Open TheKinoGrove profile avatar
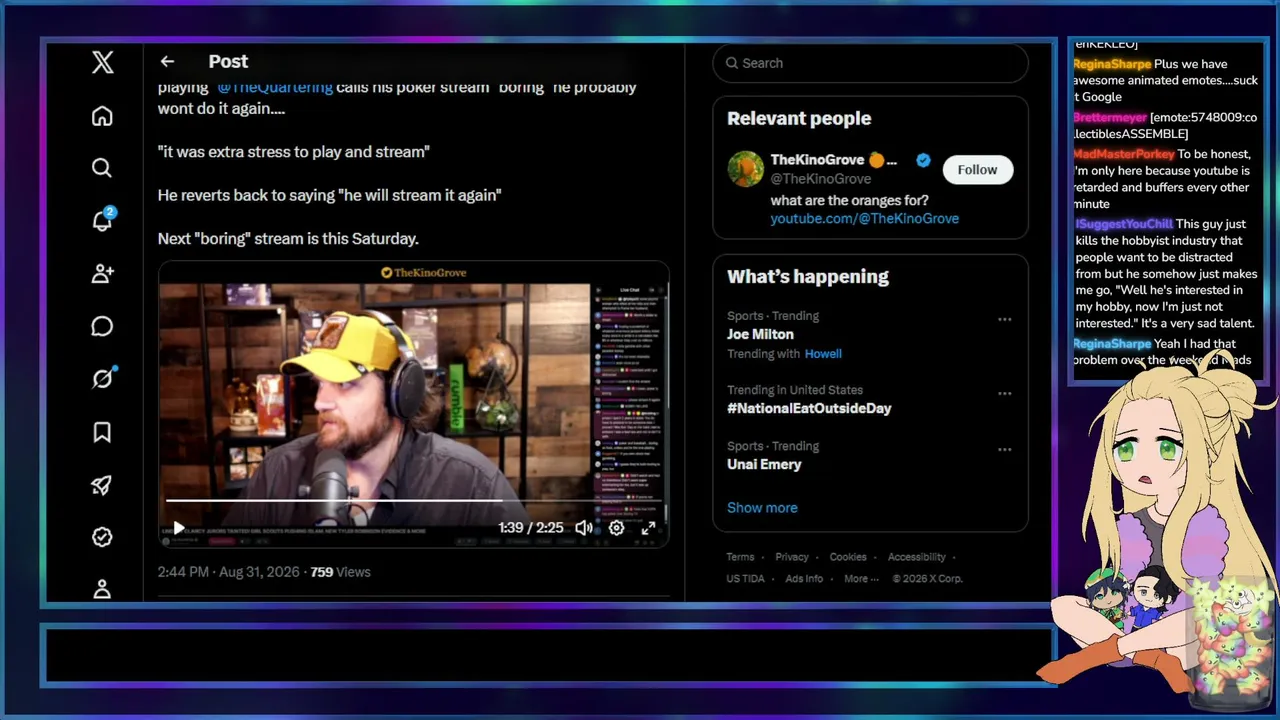This screenshot has width=1280, height=720. (745, 169)
